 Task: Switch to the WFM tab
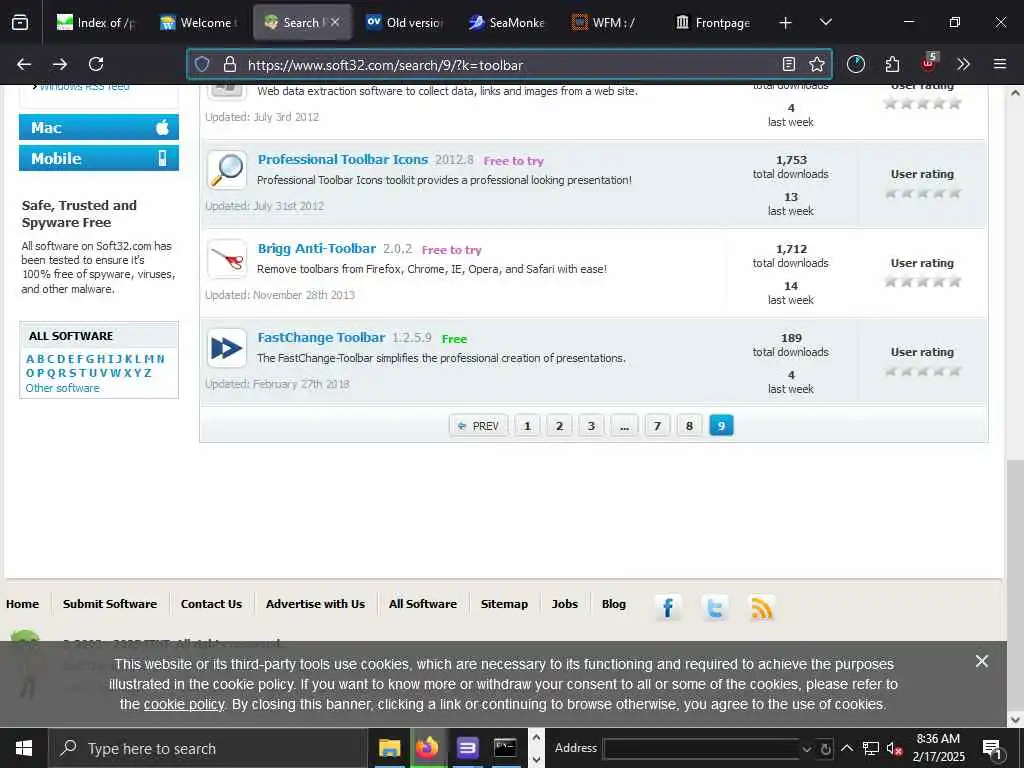point(610,23)
